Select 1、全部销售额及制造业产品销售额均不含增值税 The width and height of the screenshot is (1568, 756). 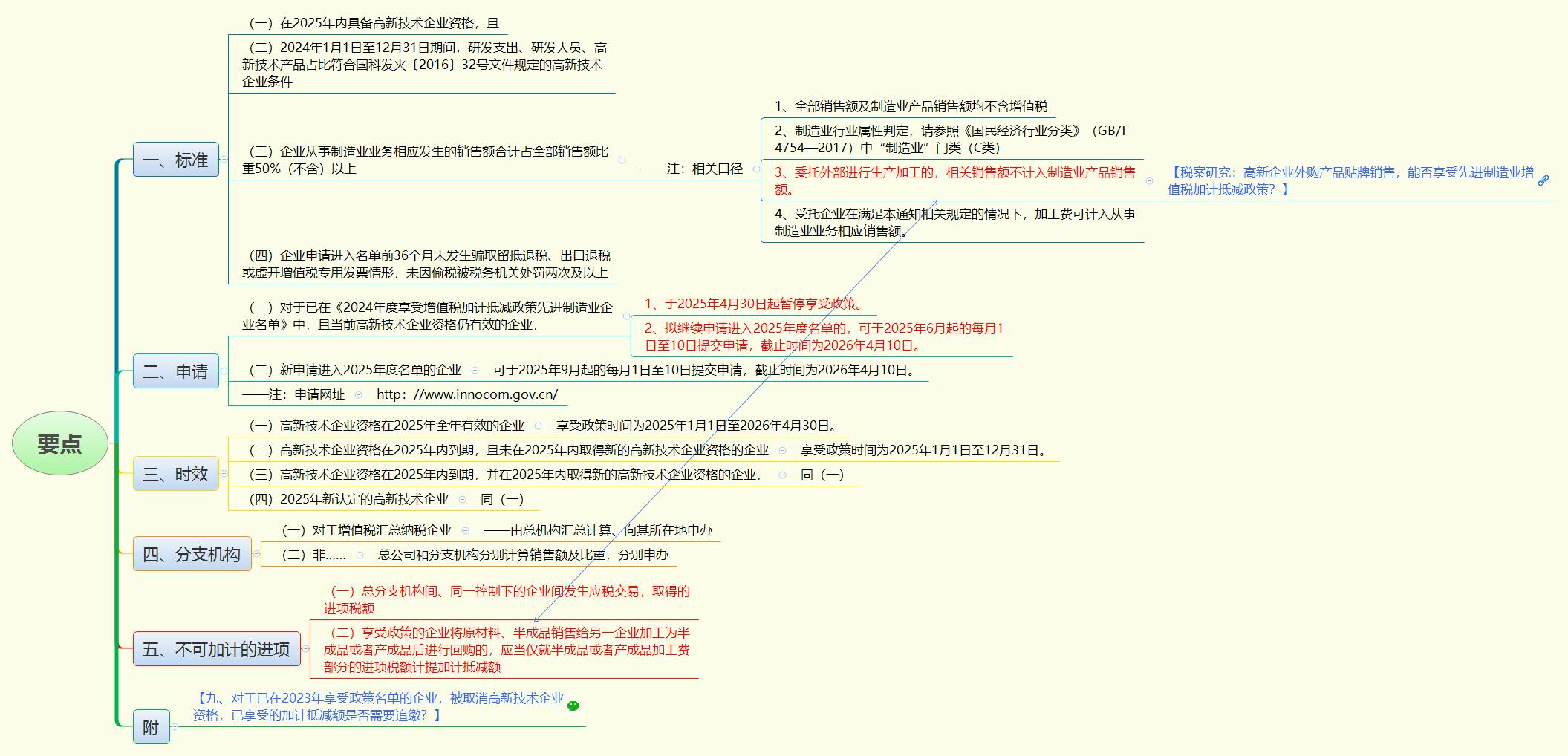point(911,106)
